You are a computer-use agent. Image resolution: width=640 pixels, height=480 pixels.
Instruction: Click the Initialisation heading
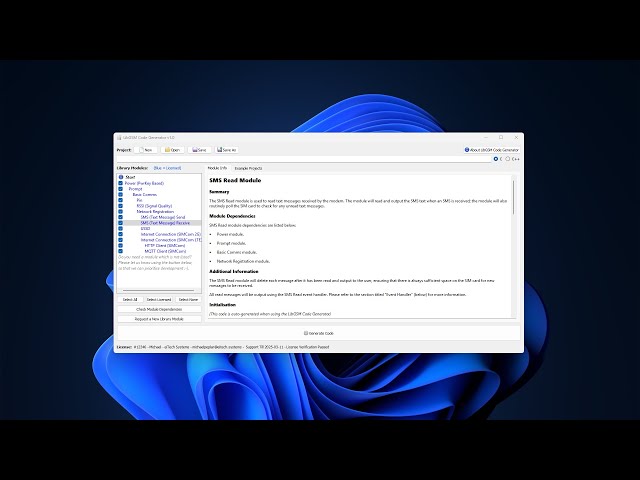pyautogui.click(x=222, y=305)
